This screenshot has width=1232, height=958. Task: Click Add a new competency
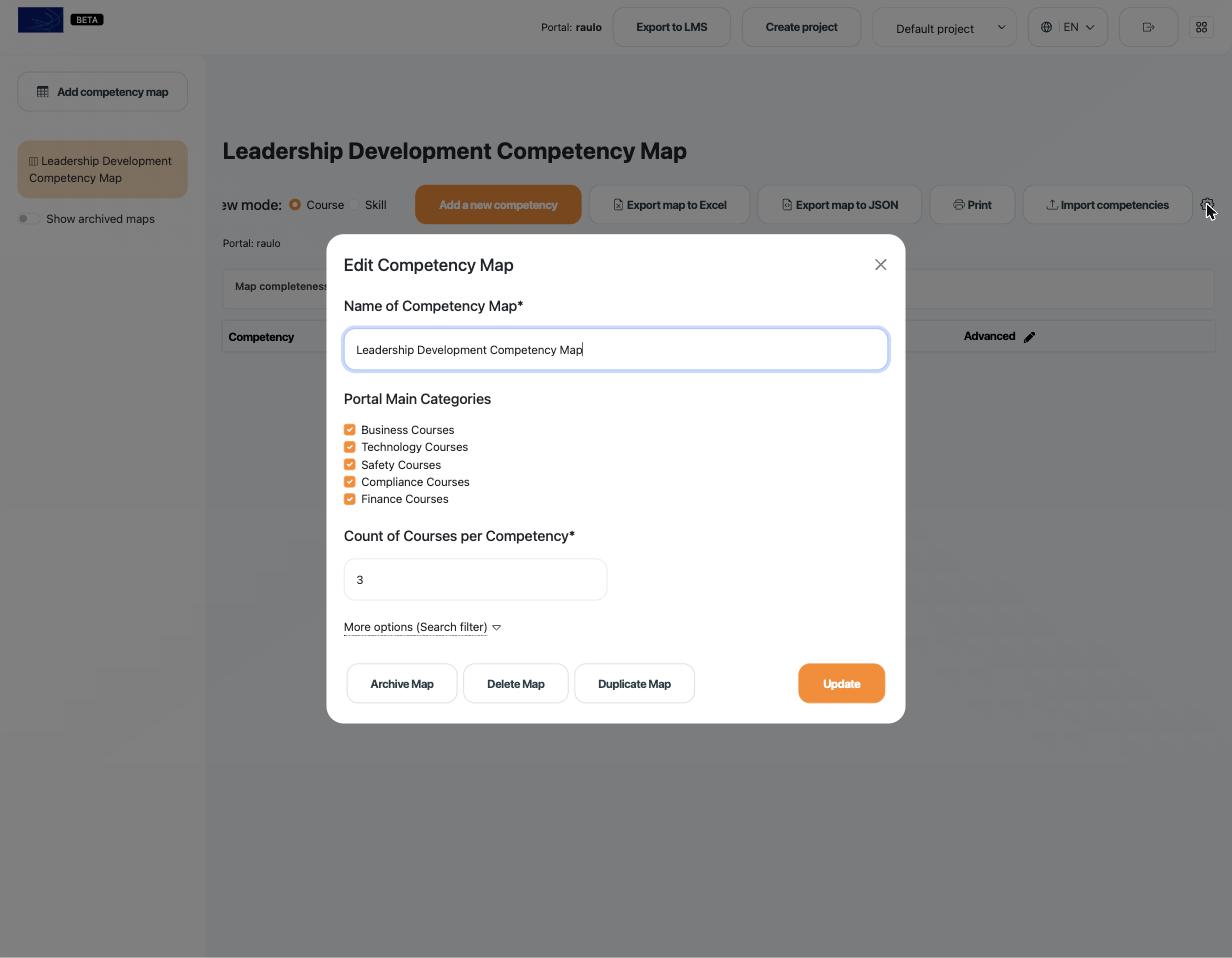tap(498, 205)
